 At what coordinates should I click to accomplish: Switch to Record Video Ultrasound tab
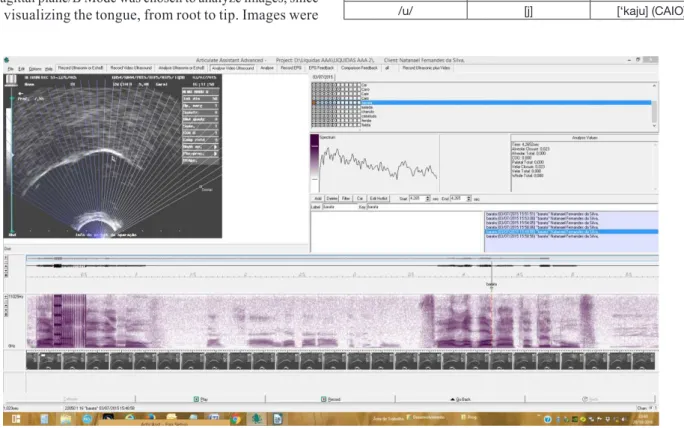coord(131,68)
